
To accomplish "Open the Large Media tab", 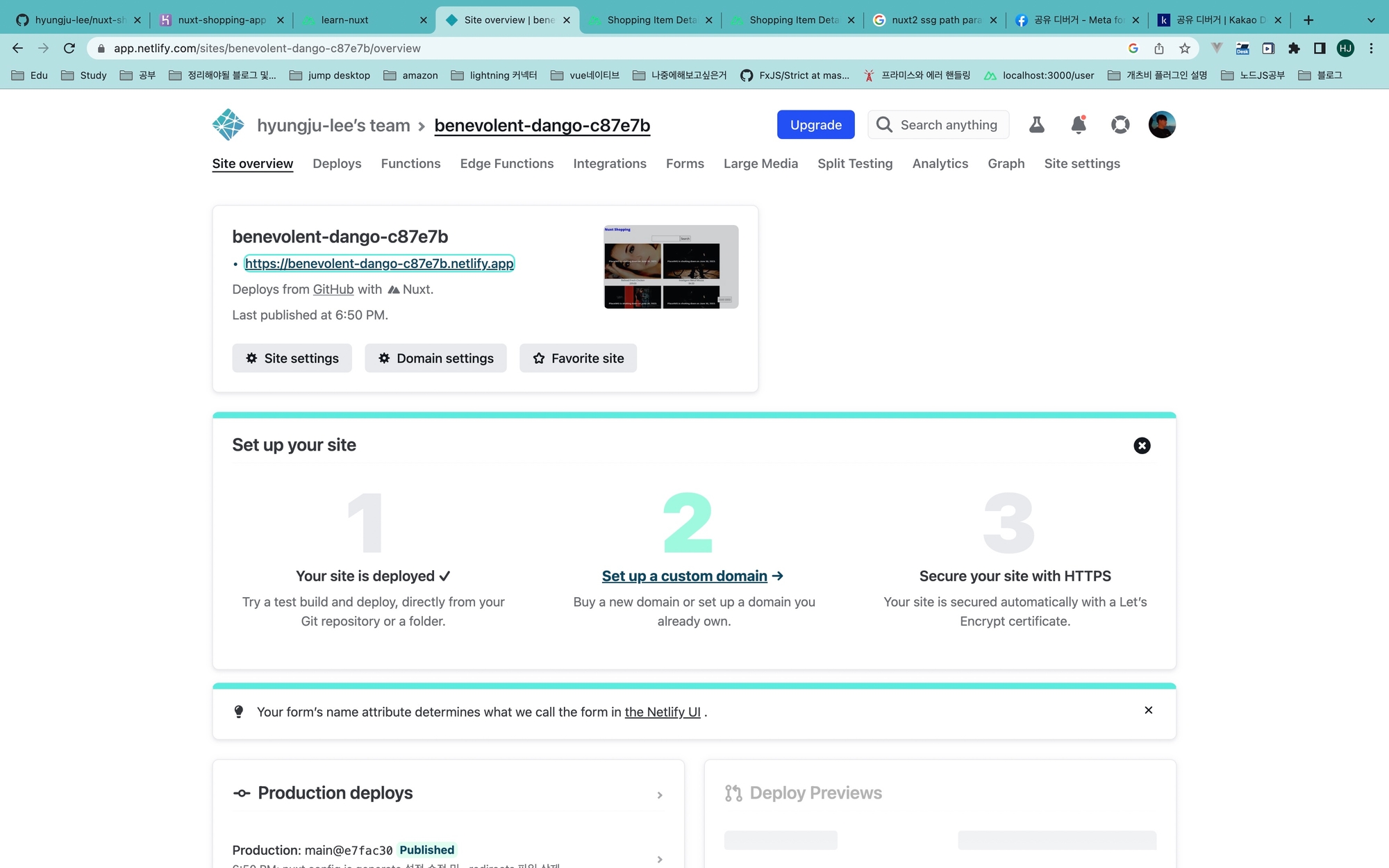I will (760, 164).
